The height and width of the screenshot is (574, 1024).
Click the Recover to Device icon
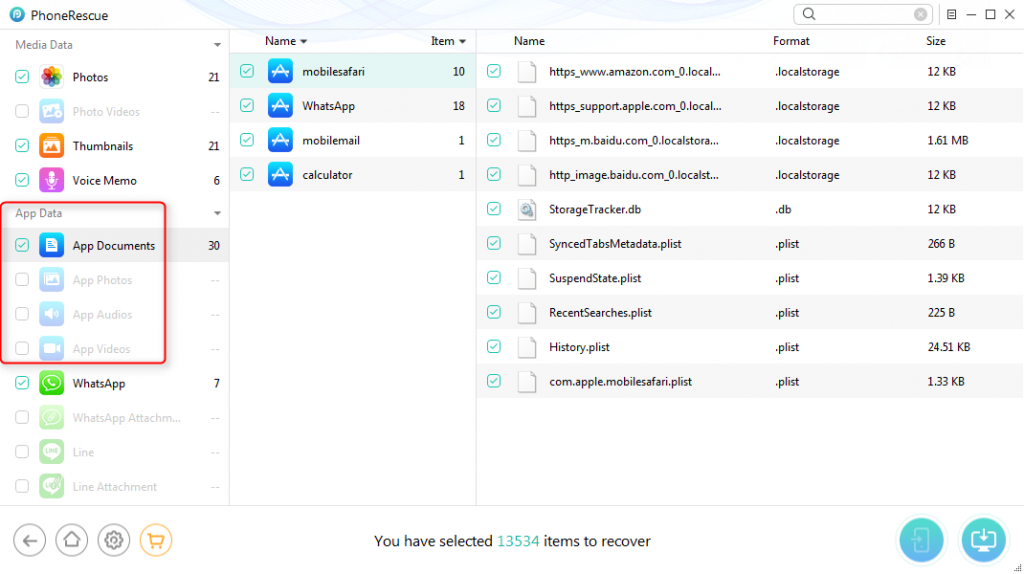pos(921,539)
